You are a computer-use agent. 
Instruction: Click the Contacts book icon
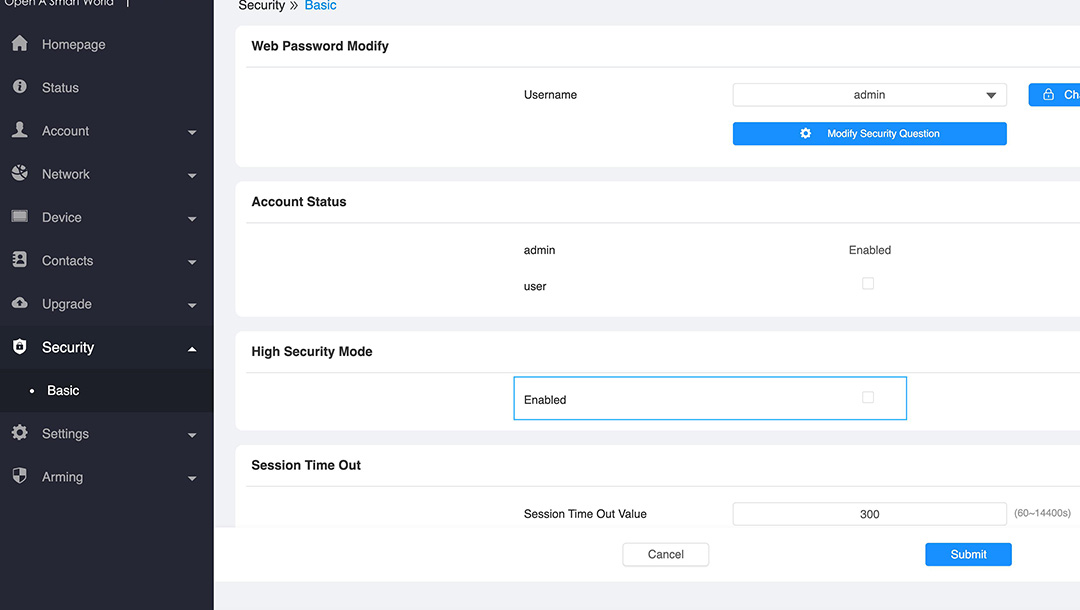[x=19, y=260]
